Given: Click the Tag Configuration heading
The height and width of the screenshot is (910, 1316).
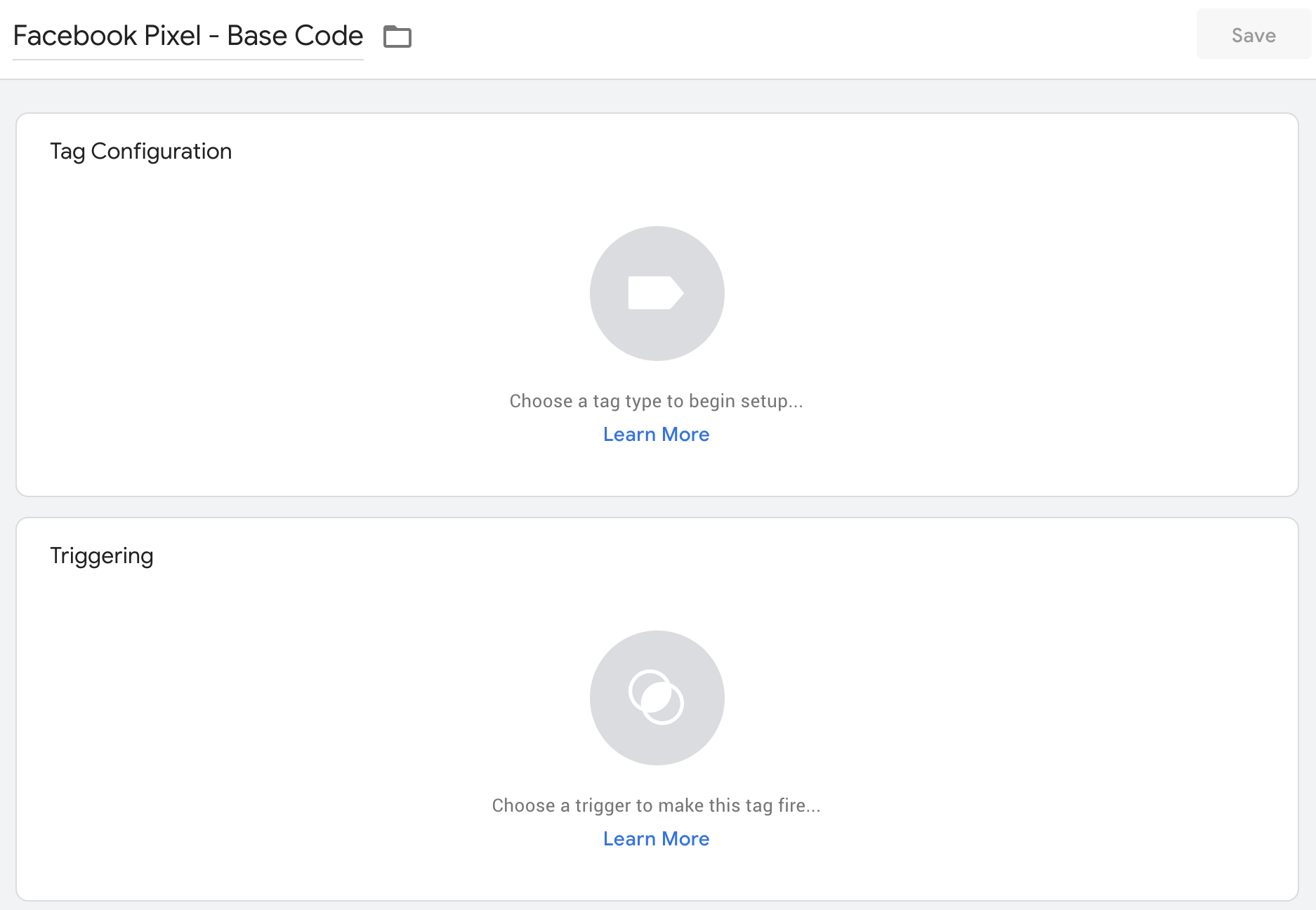Looking at the screenshot, I should pos(140,151).
